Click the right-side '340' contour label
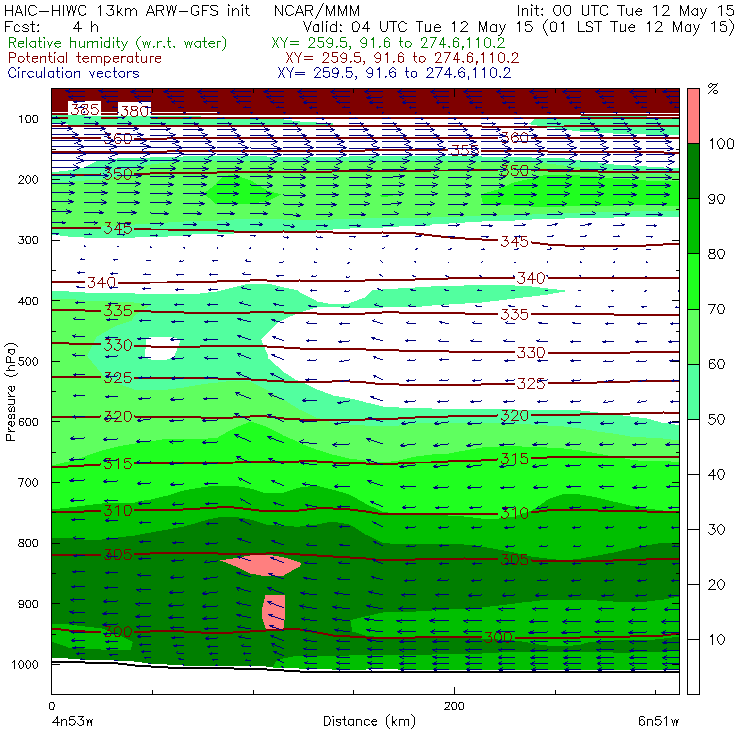Image resolution: width=740 pixels, height=740 pixels. [531, 278]
